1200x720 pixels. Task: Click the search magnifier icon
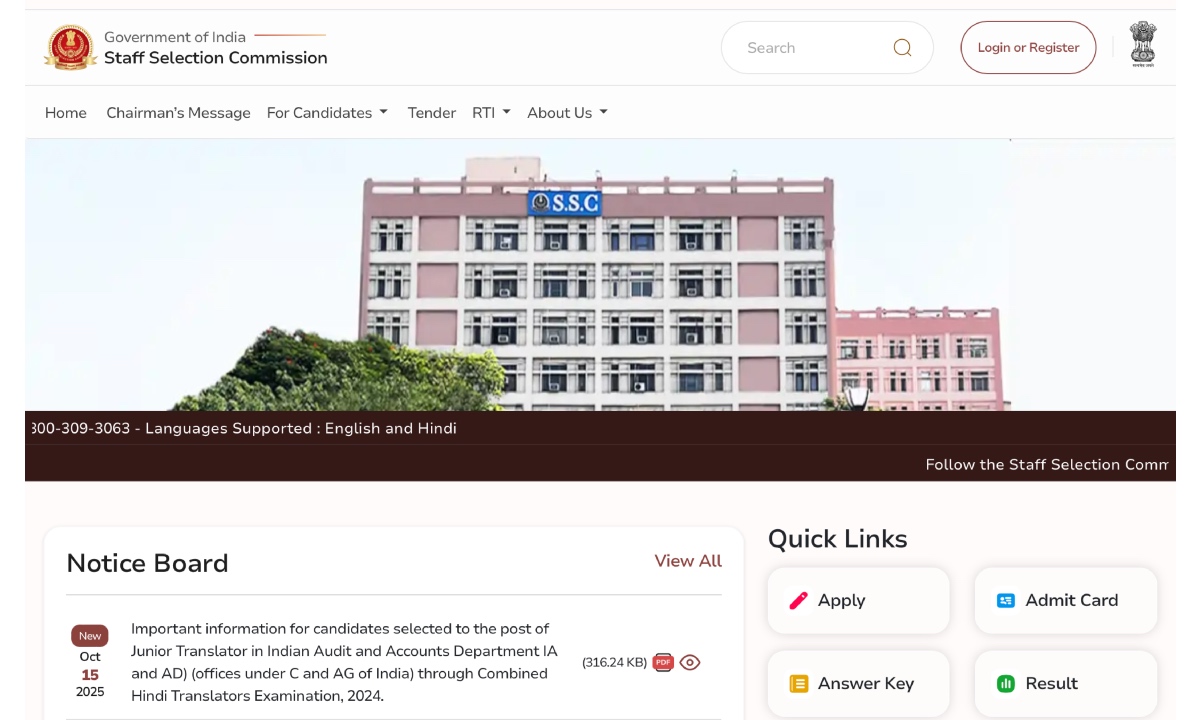pos(902,47)
